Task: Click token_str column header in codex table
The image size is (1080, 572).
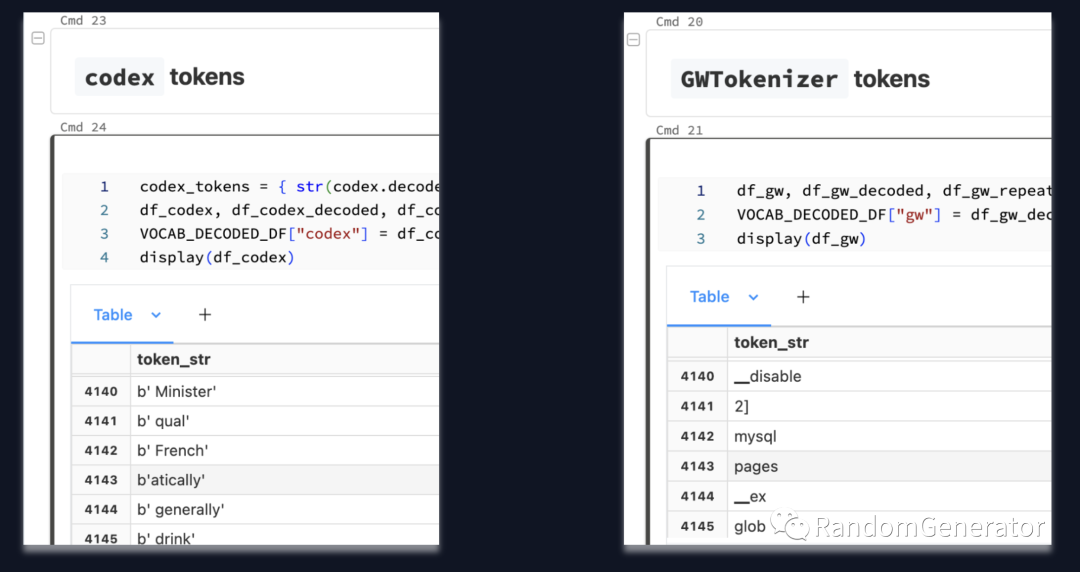Action: click(174, 359)
